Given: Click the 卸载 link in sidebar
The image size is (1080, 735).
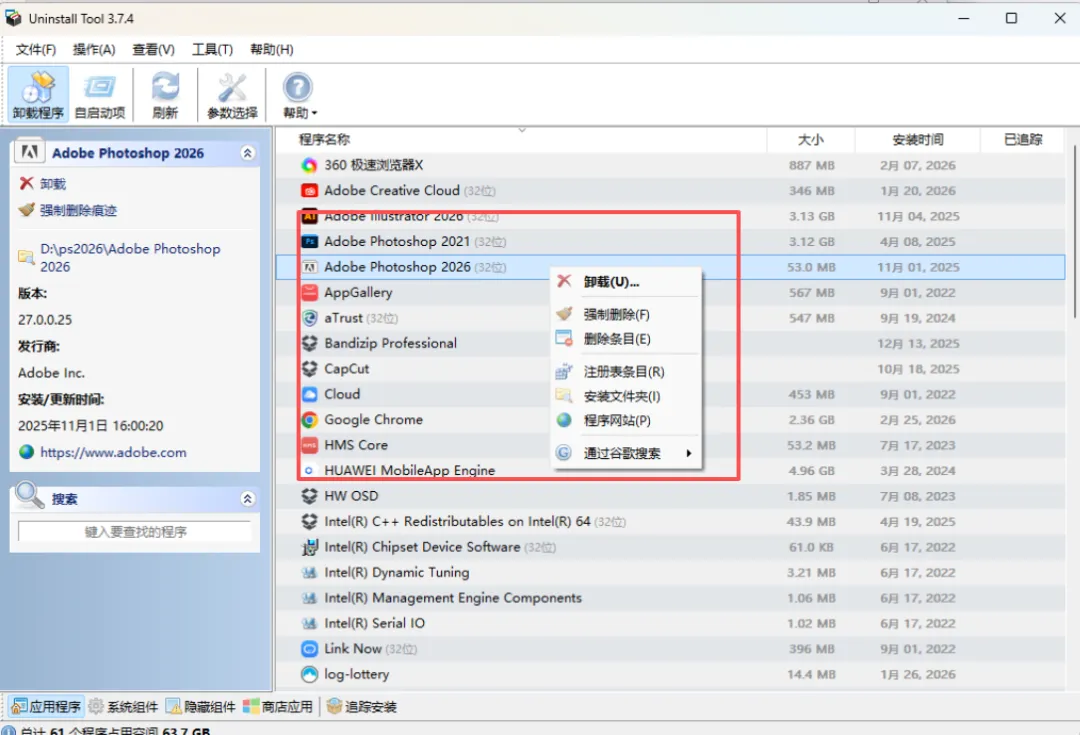Looking at the screenshot, I should (53, 184).
